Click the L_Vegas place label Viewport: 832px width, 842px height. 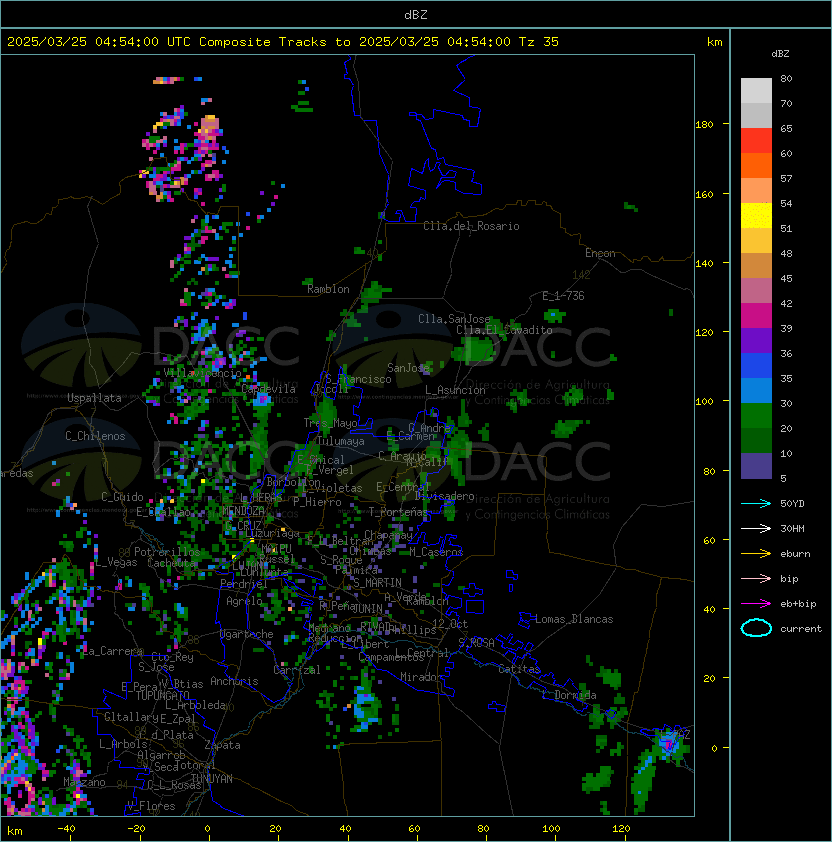click(x=116, y=562)
